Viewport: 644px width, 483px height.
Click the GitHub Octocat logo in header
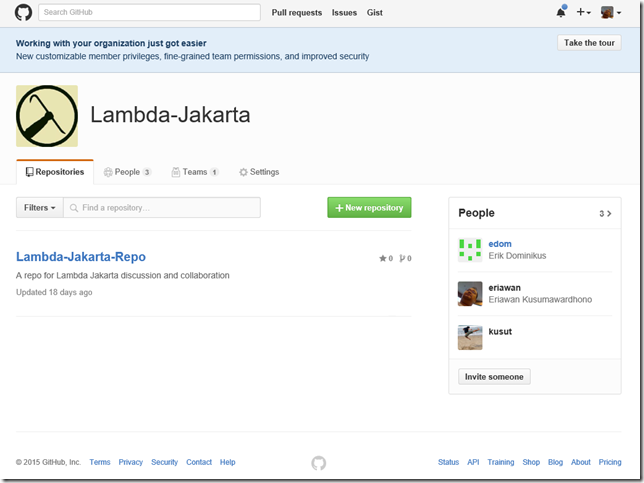click(23, 13)
